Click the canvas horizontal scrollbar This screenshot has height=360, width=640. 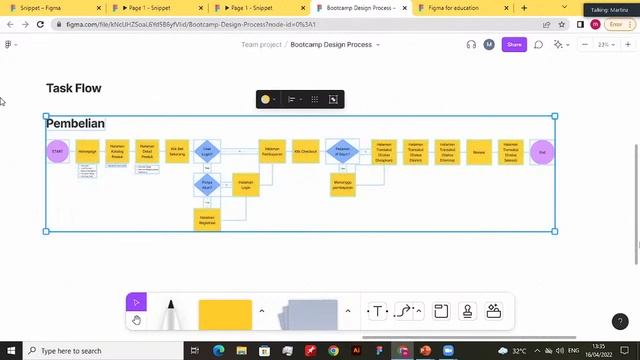point(469,338)
